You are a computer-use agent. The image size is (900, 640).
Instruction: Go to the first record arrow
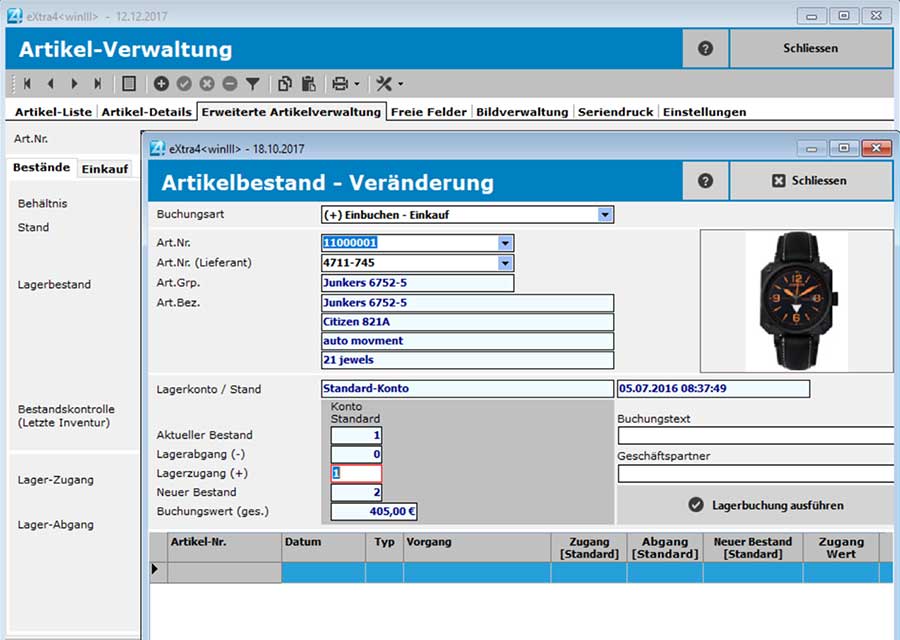coord(26,83)
